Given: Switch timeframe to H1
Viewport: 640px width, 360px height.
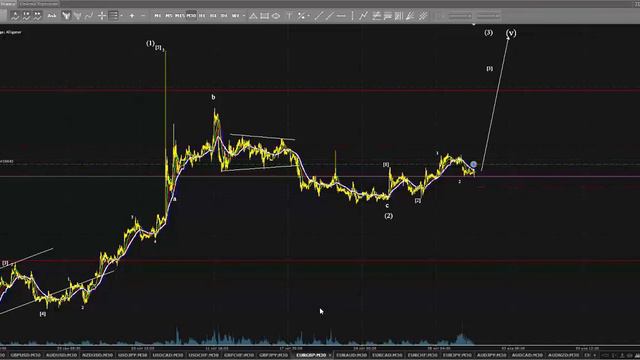Looking at the screenshot, I should 202,16.
